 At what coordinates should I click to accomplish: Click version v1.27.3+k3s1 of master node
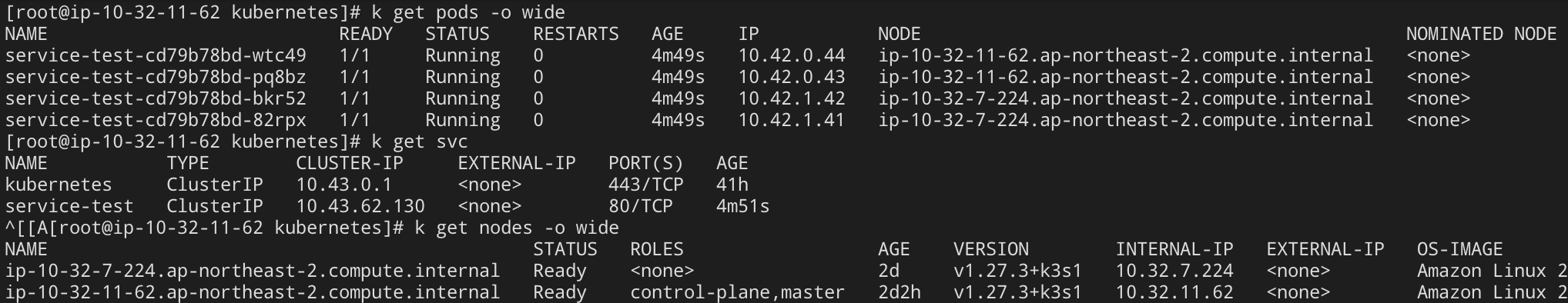pyautogui.click(x=1018, y=292)
